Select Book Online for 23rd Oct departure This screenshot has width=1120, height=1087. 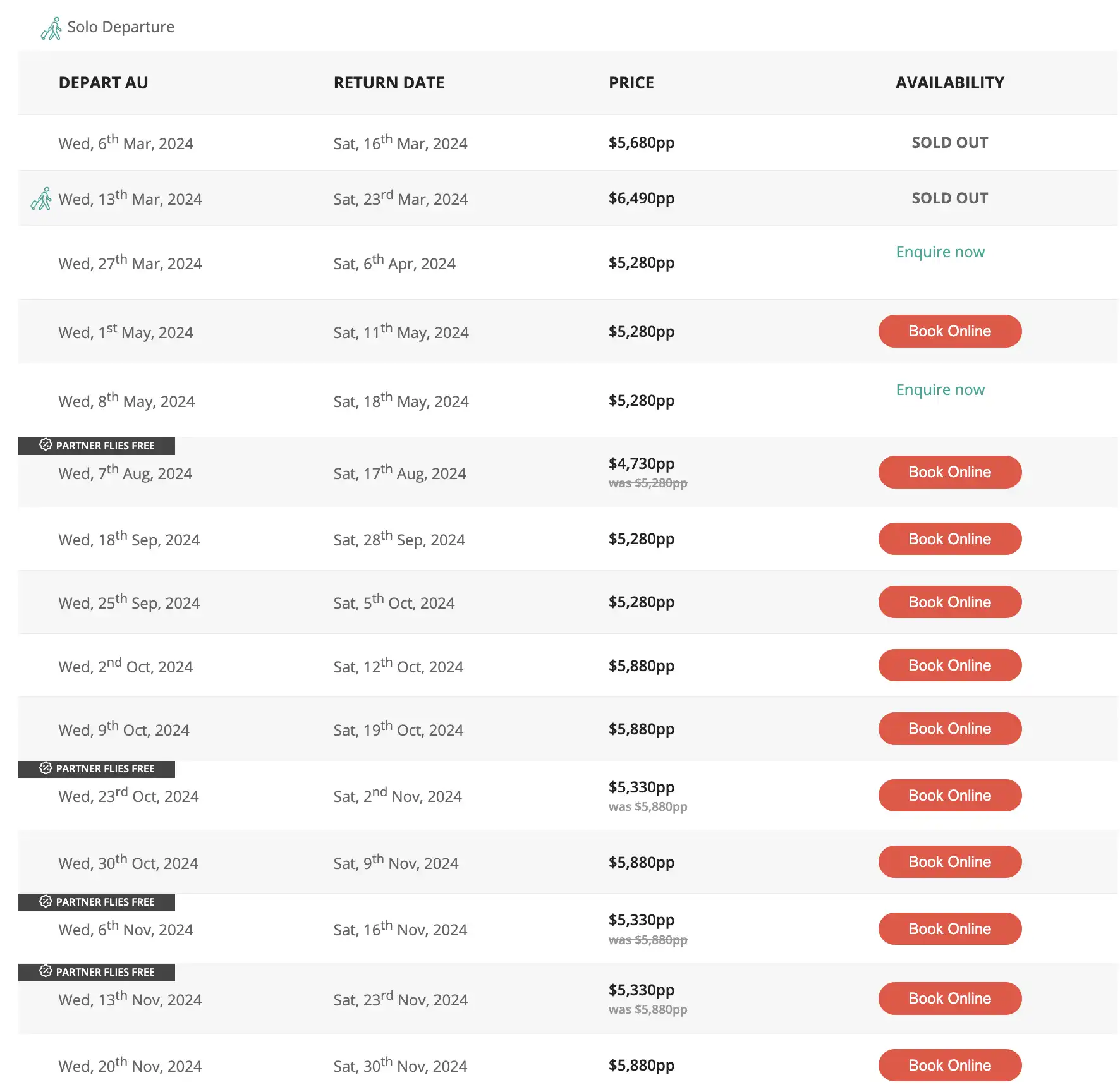pos(949,796)
